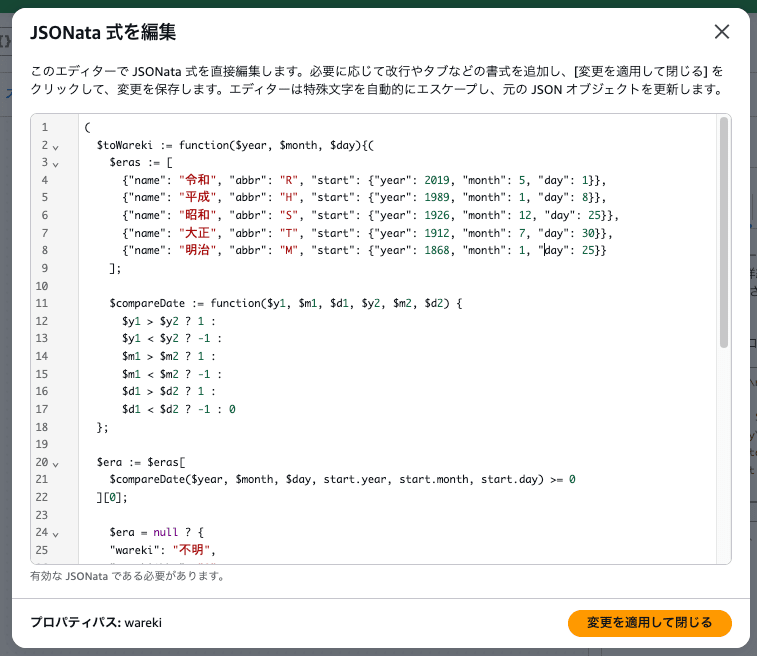Click the "$y1 < $y2 ? -1 :" line
This screenshot has width=757, height=656.
(x=171, y=338)
